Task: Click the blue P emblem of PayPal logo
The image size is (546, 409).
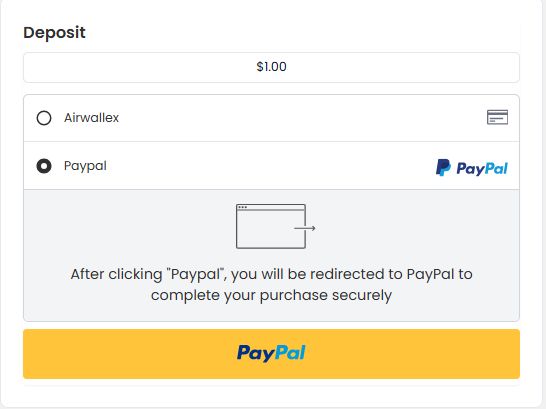Action: click(443, 167)
